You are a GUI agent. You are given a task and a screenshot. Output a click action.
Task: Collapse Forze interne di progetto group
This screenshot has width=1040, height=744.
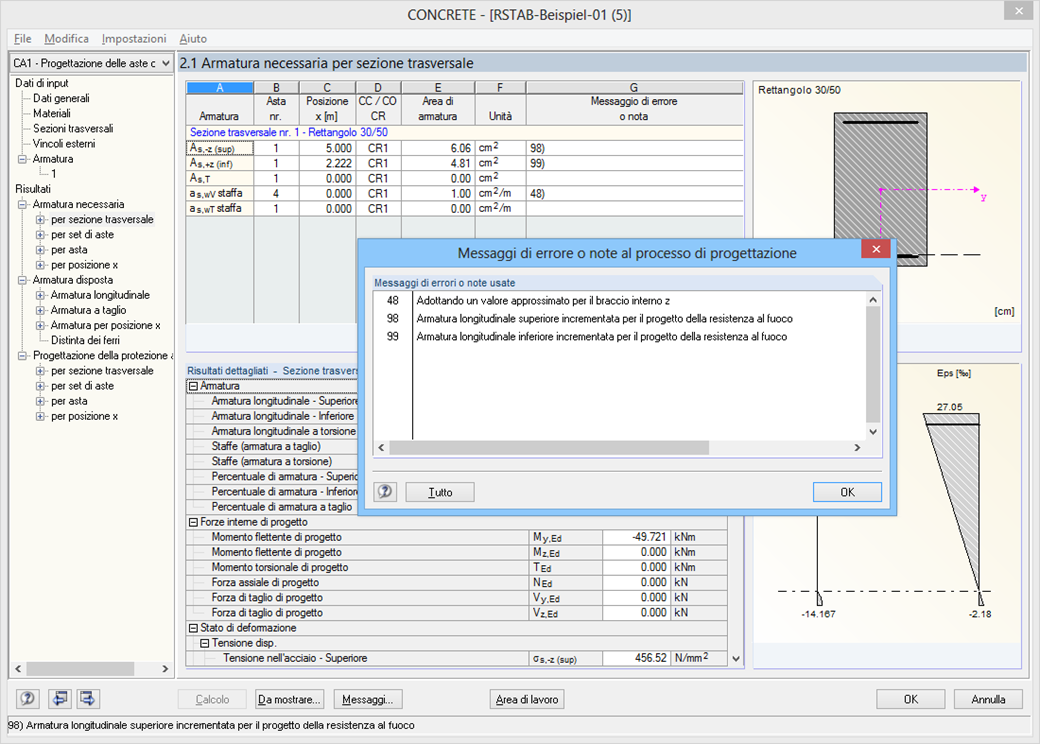(x=193, y=522)
